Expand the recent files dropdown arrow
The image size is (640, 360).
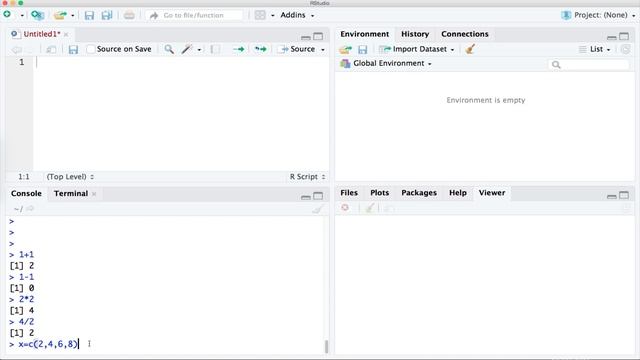(73, 16)
